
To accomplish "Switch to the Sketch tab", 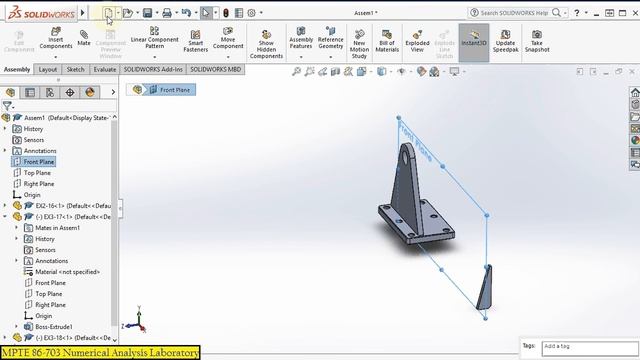I will click(x=76, y=69).
